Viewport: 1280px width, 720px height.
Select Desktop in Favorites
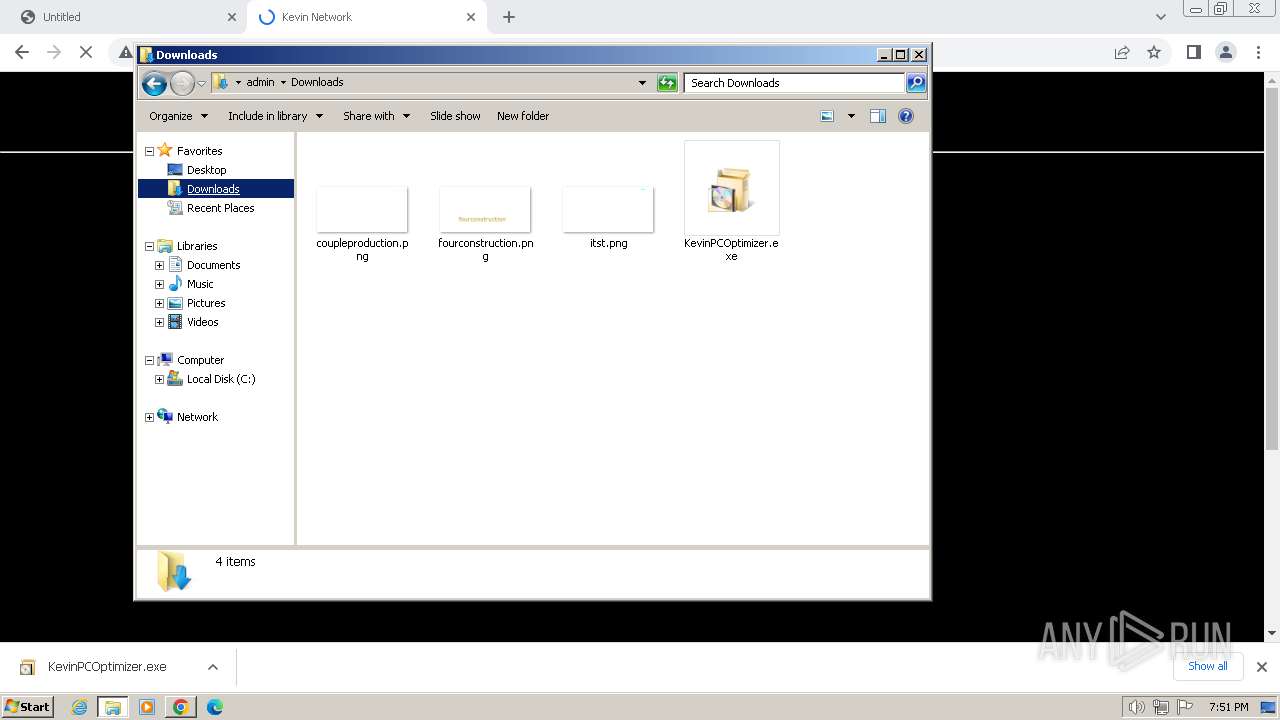206,170
